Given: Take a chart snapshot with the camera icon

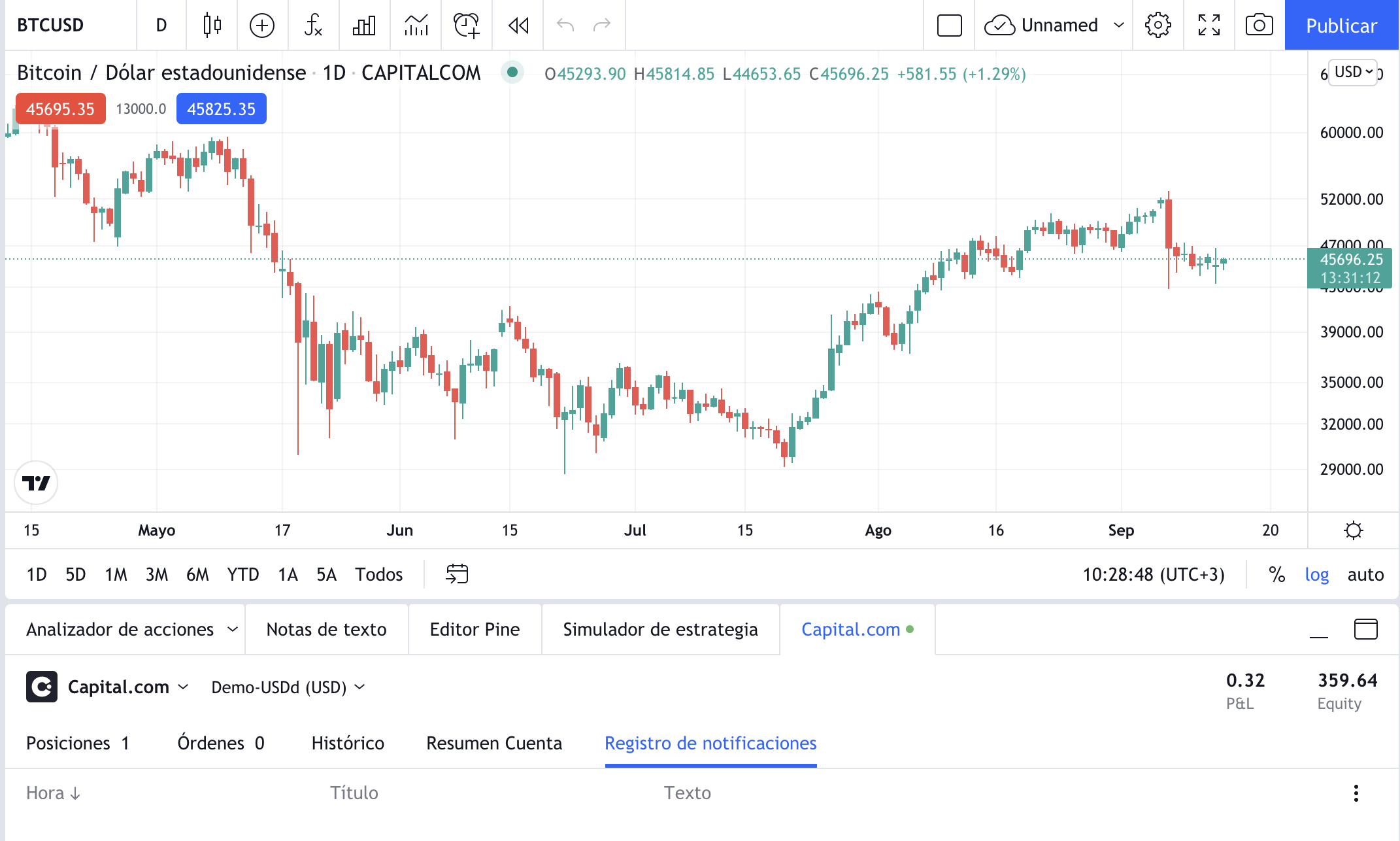Looking at the screenshot, I should [x=1259, y=26].
